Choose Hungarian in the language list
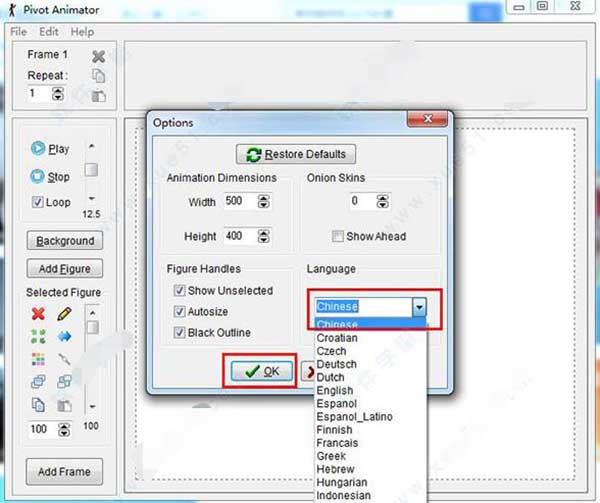 click(370, 482)
